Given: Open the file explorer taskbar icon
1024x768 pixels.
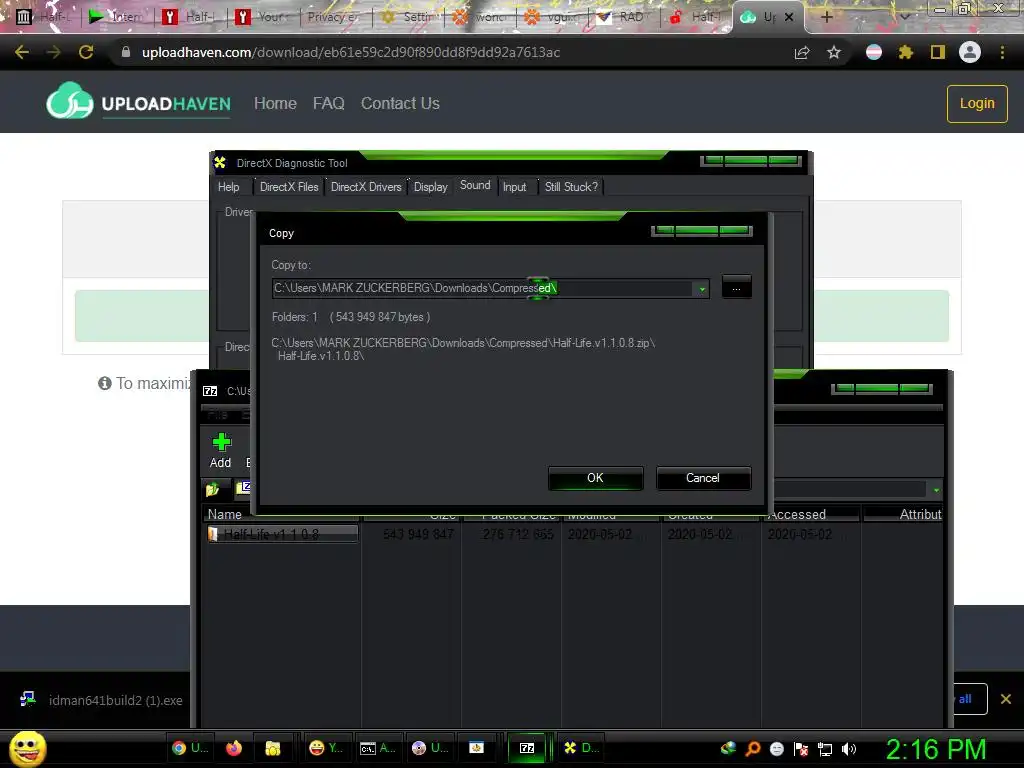Looking at the screenshot, I should click(x=272, y=748).
